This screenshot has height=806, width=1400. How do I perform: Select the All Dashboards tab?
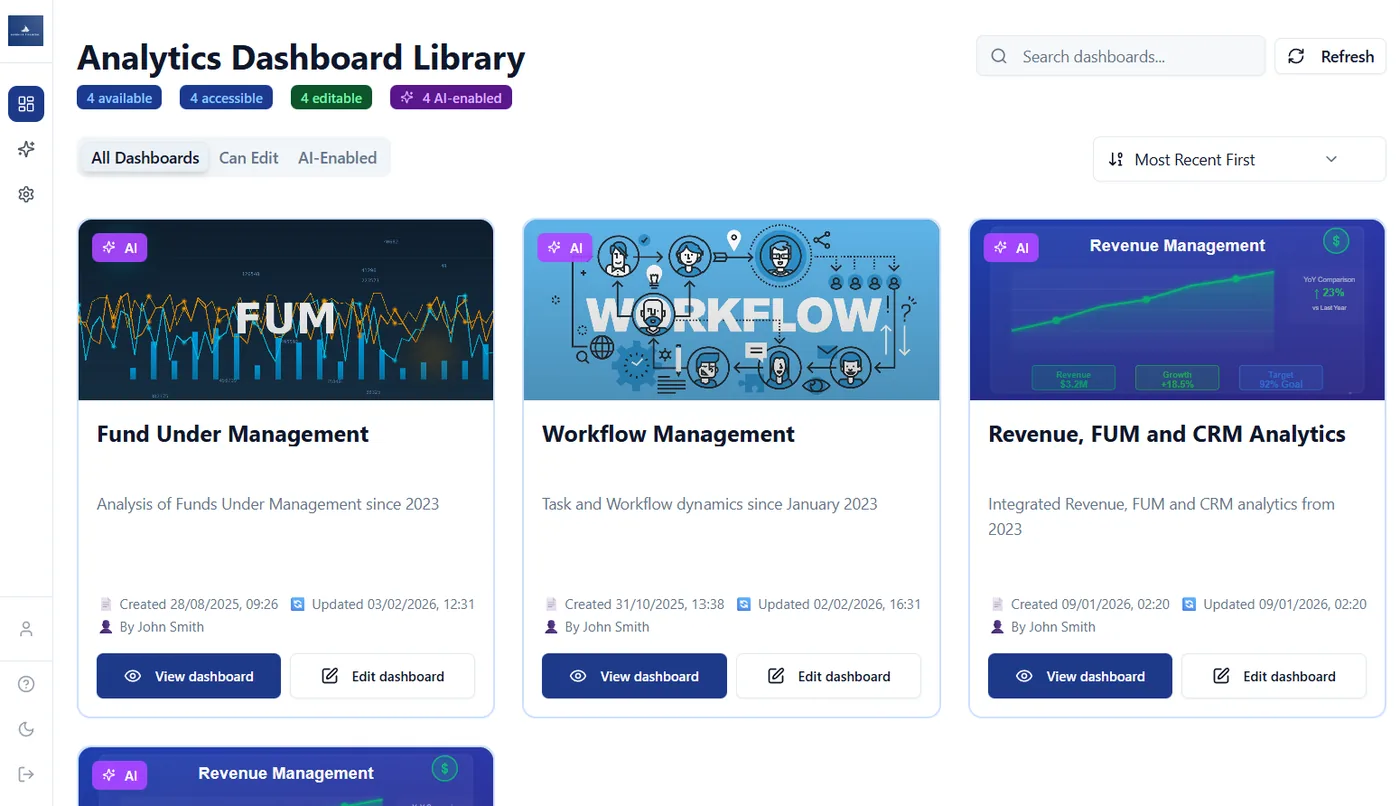(145, 158)
